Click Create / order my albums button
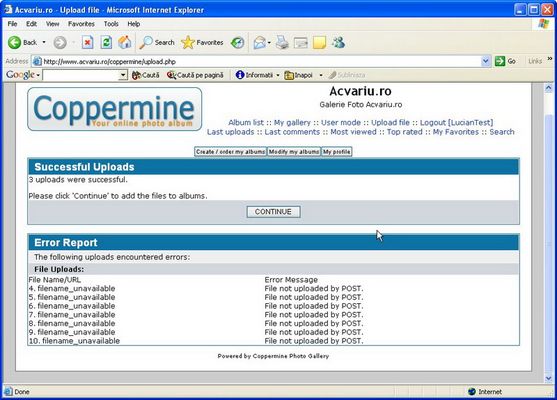The image size is (557, 400). [x=231, y=152]
